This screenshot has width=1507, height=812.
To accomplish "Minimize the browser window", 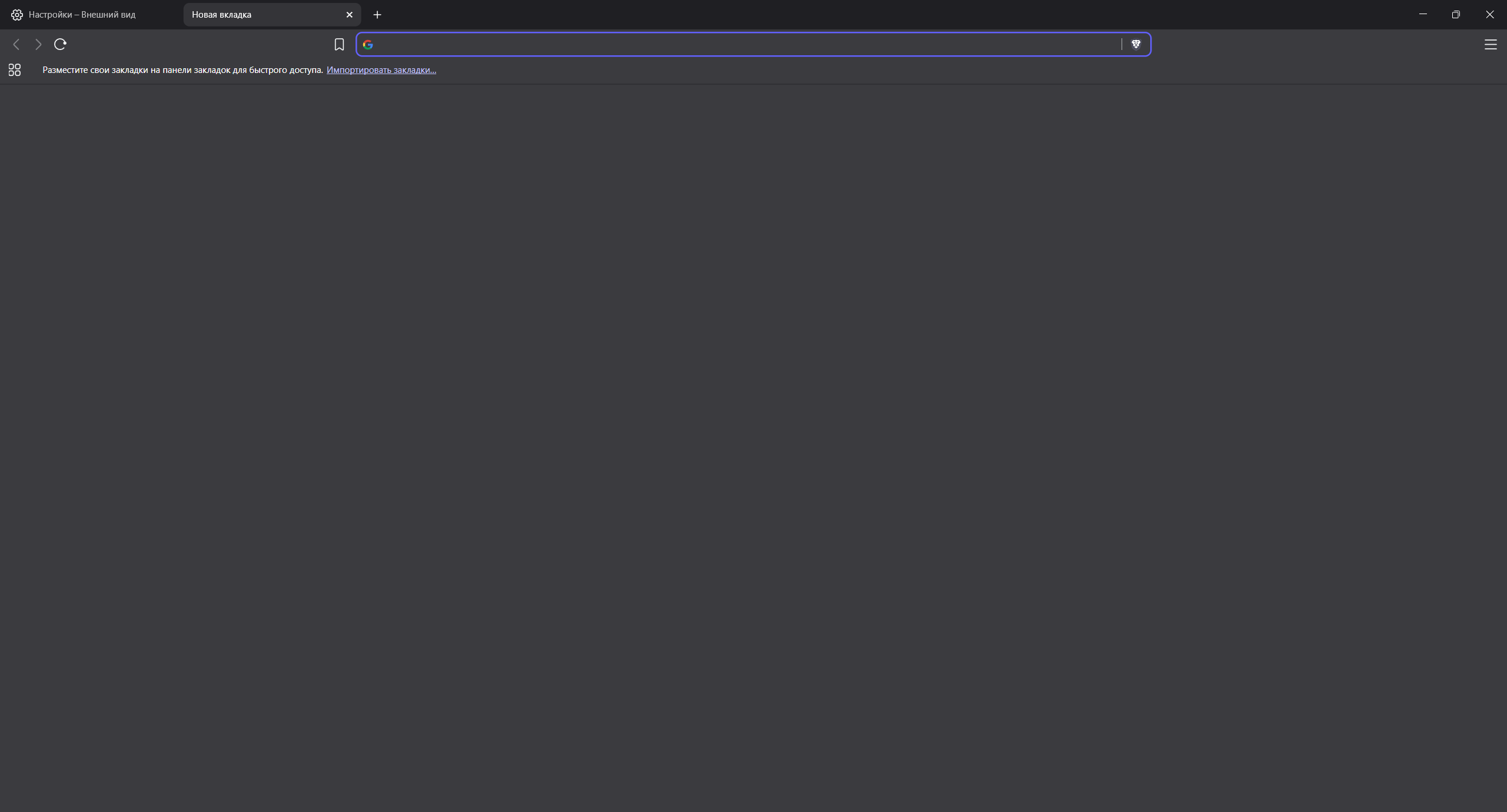I will pyautogui.click(x=1422, y=14).
